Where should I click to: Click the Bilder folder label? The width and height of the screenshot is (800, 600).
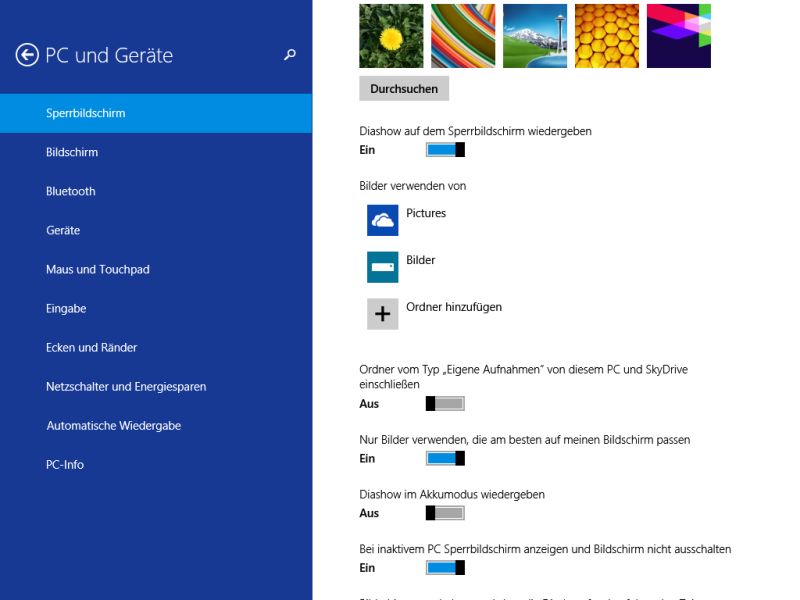pos(420,260)
